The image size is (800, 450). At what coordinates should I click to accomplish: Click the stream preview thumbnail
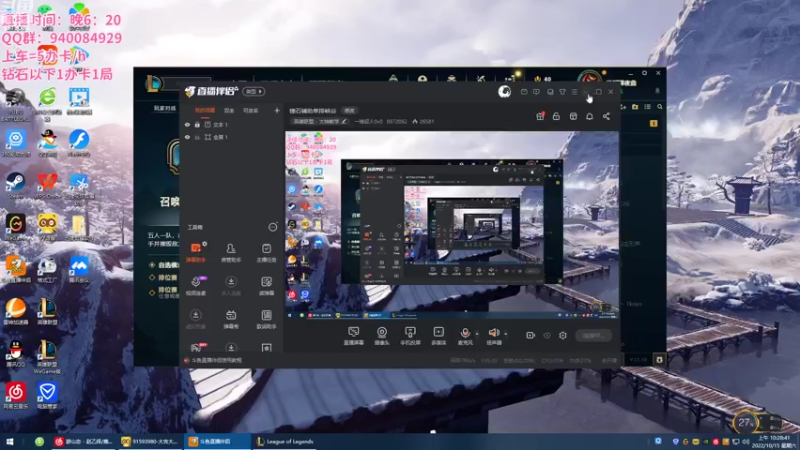[x=452, y=225]
